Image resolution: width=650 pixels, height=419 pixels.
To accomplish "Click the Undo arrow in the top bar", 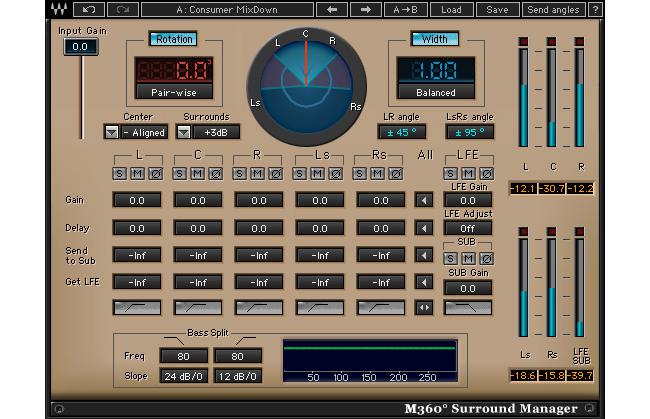I will [89, 9].
